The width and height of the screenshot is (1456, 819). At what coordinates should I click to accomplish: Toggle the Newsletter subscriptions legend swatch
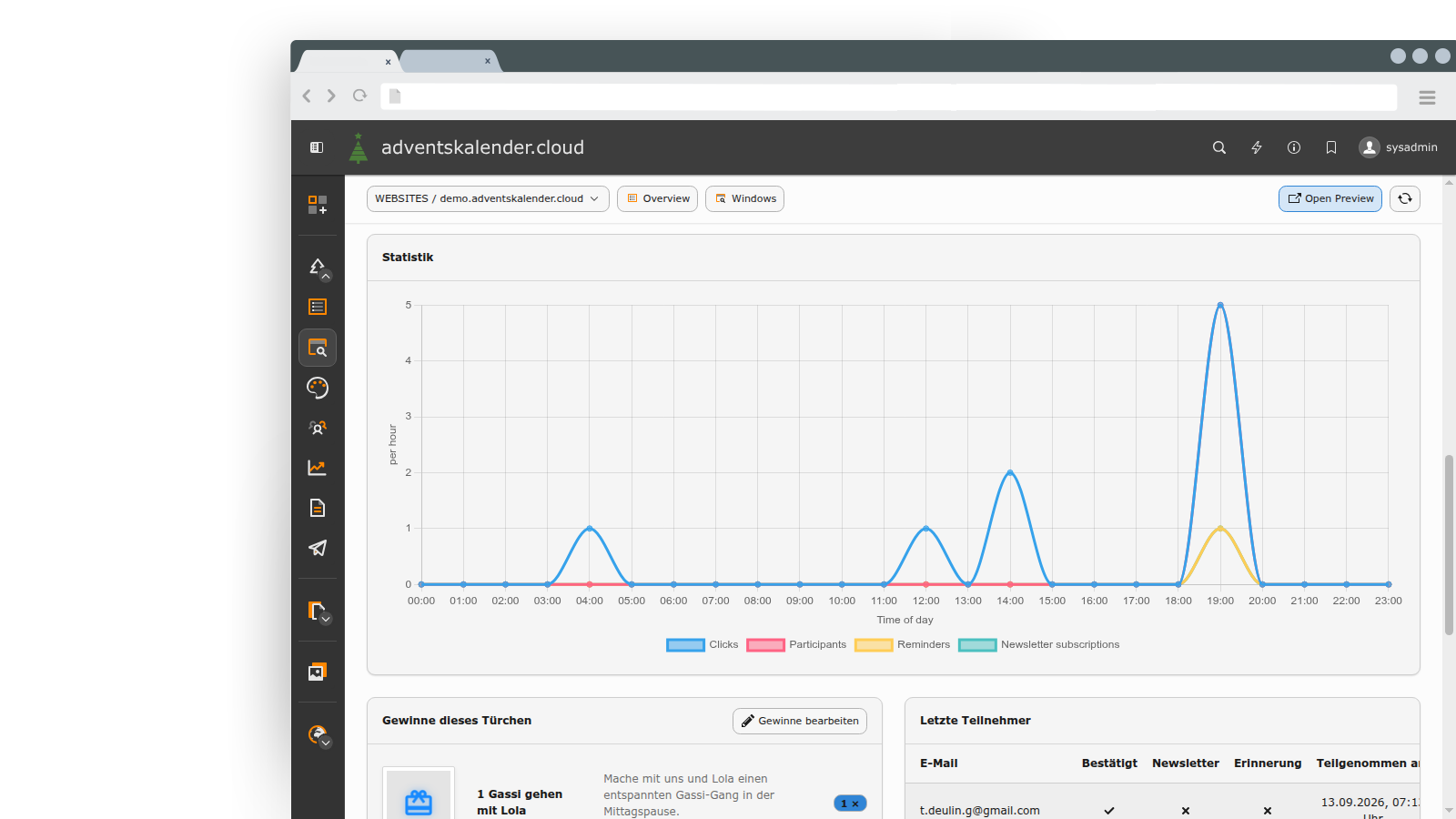click(977, 645)
